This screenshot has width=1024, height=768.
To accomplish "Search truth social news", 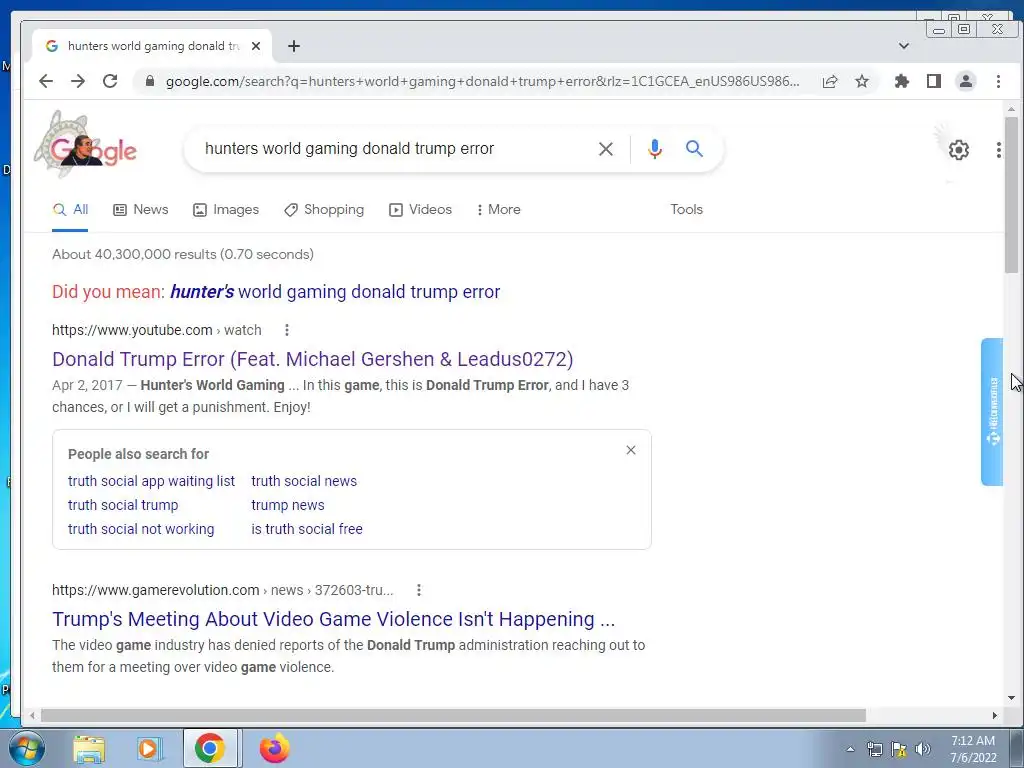I will 304,481.
